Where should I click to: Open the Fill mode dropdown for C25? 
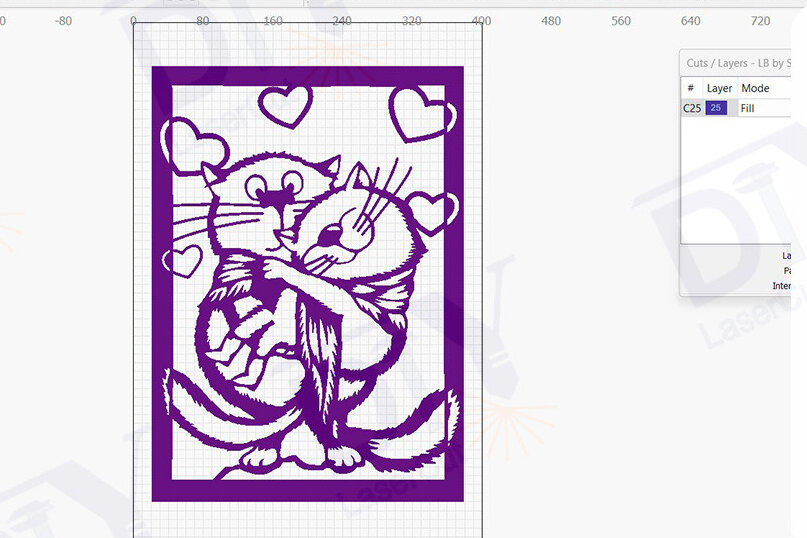(x=764, y=108)
